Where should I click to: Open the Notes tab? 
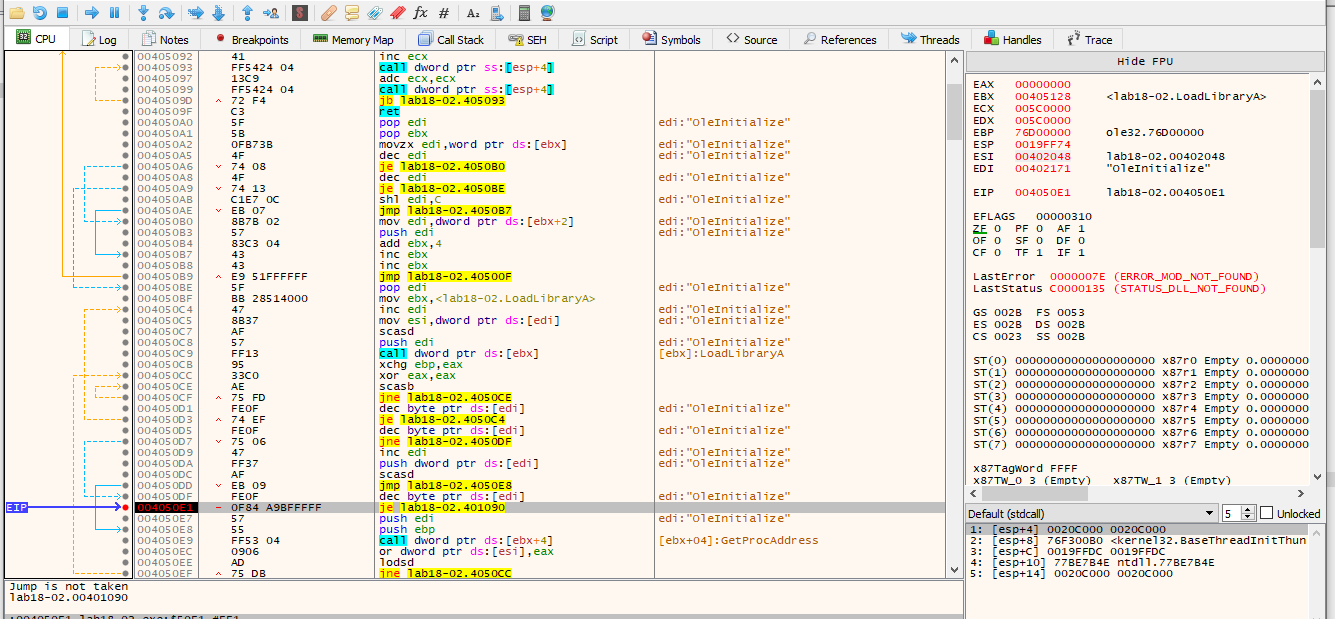coord(164,40)
